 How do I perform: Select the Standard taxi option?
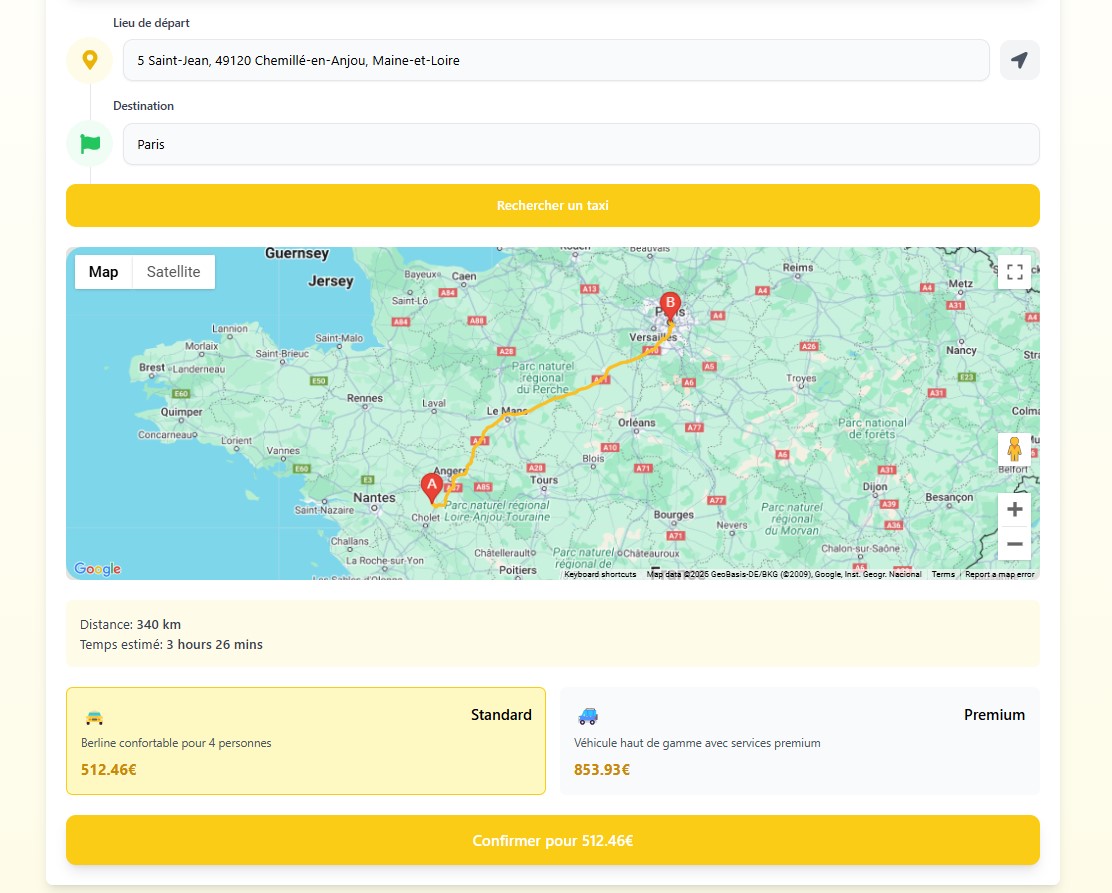tap(306, 741)
